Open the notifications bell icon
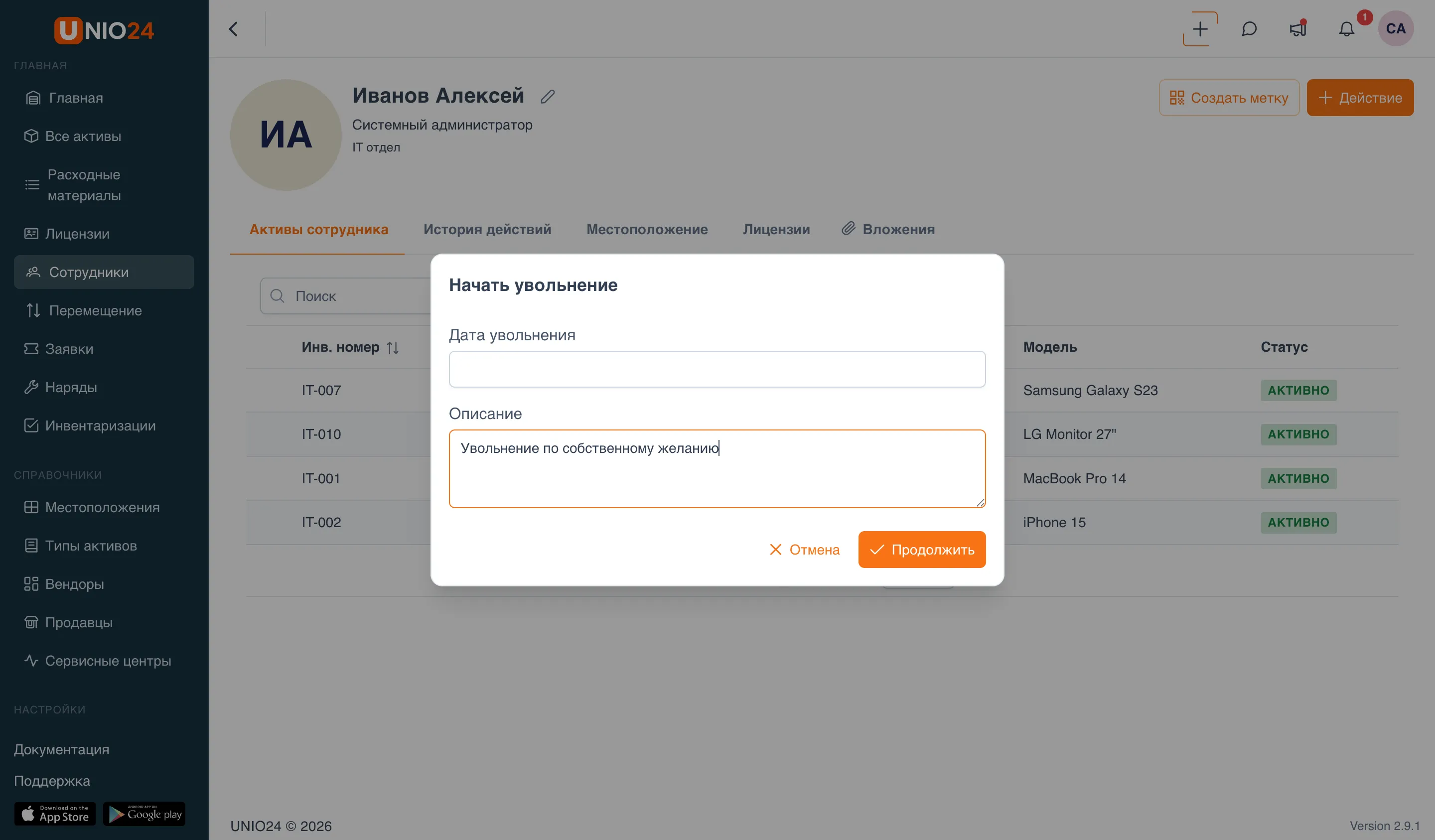This screenshot has height=840, width=1435. pyautogui.click(x=1346, y=29)
